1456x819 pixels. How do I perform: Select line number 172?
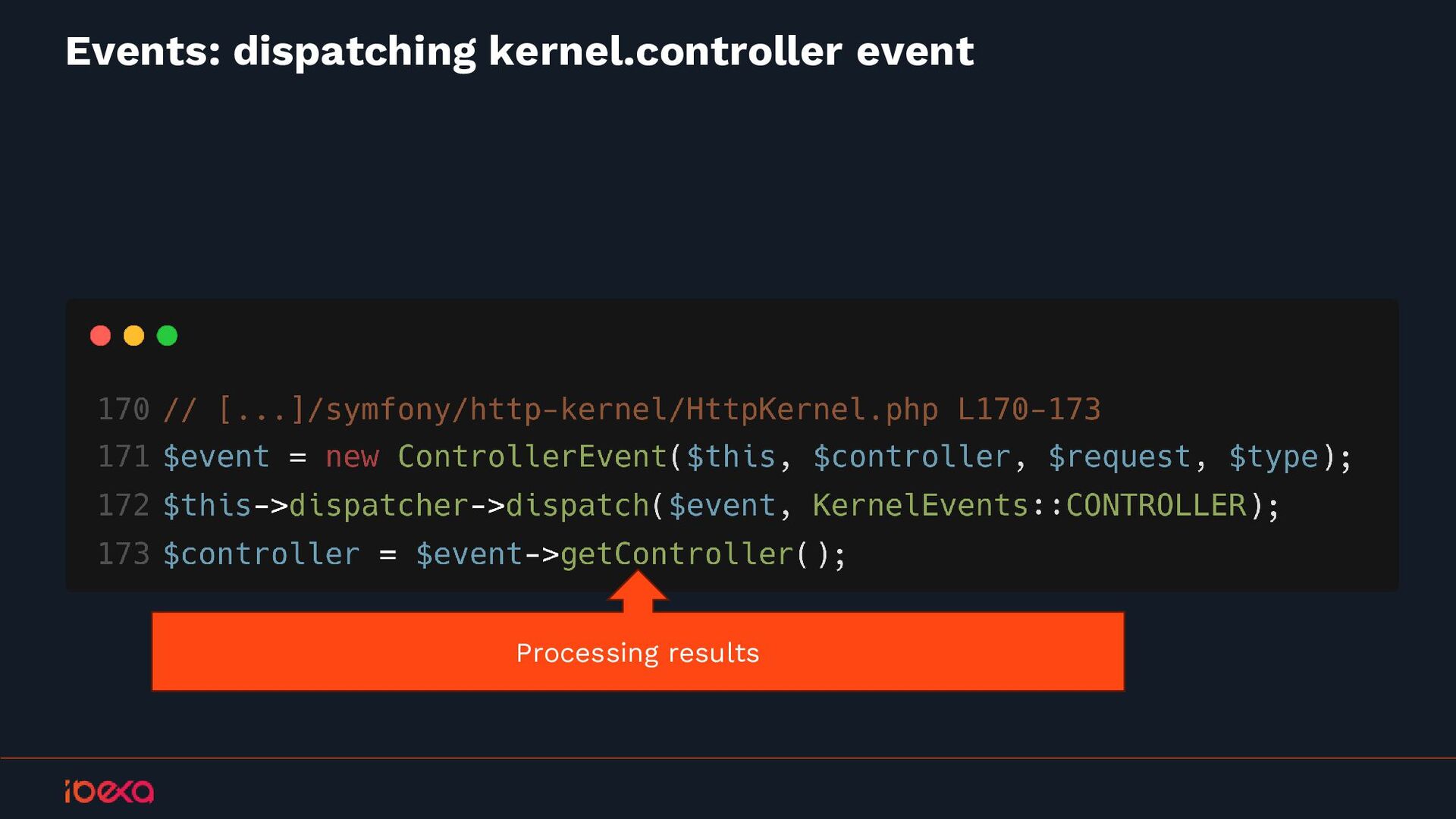(x=124, y=505)
